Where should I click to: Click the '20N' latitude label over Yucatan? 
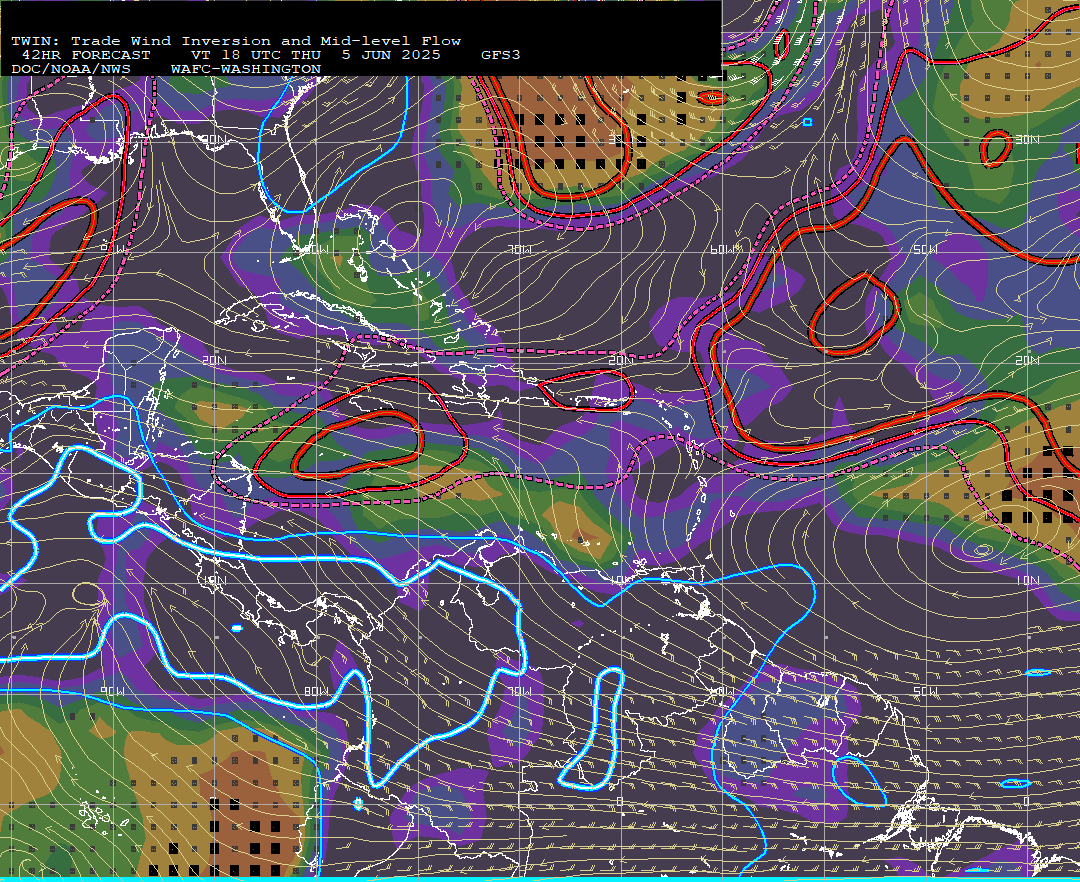[214, 360]
